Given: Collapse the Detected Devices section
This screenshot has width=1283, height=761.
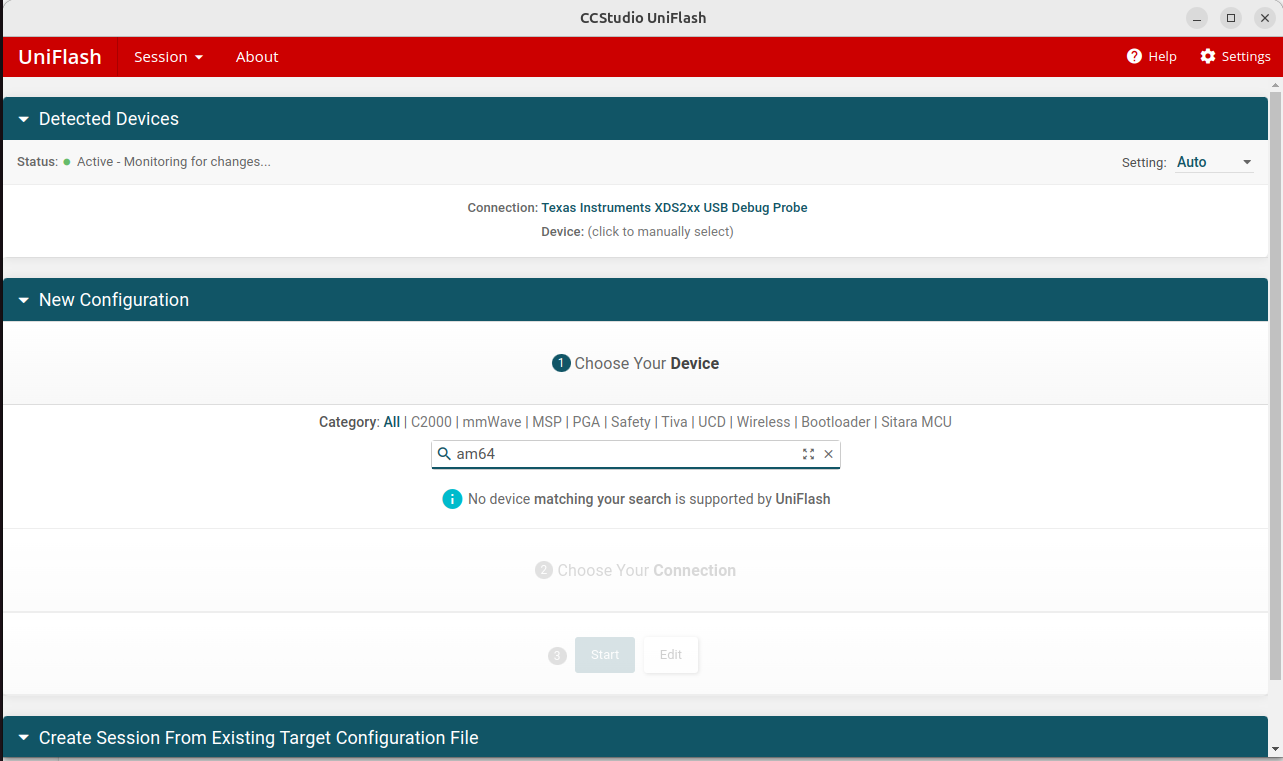Looking at the screenshot, I should tap(24, 119).
